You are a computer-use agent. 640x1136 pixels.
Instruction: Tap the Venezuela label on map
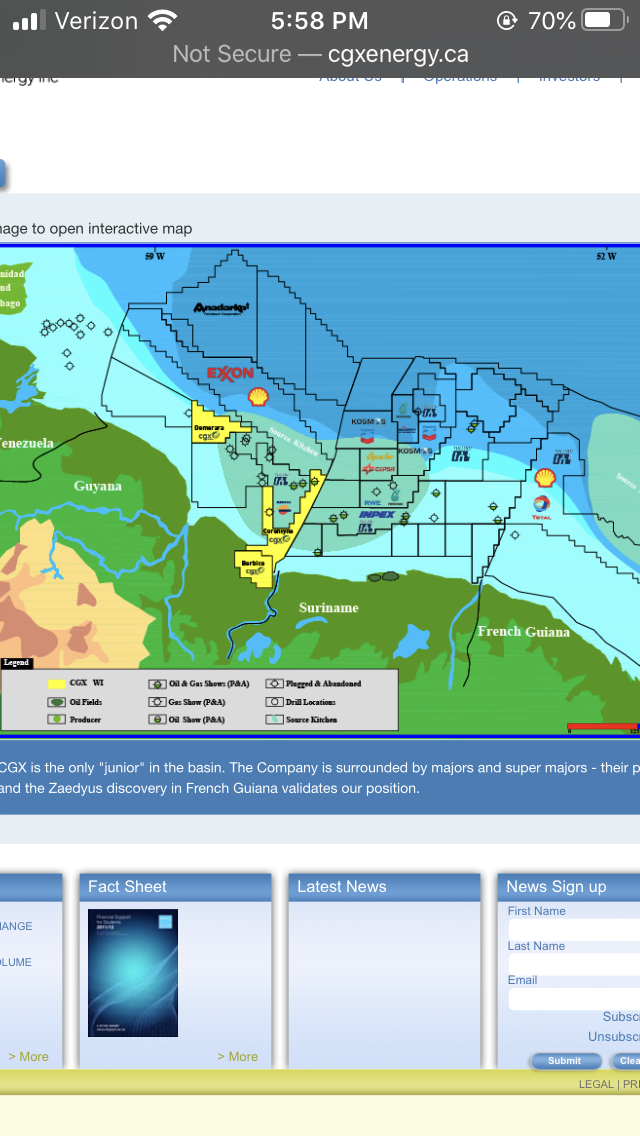(x=26, y=443)
